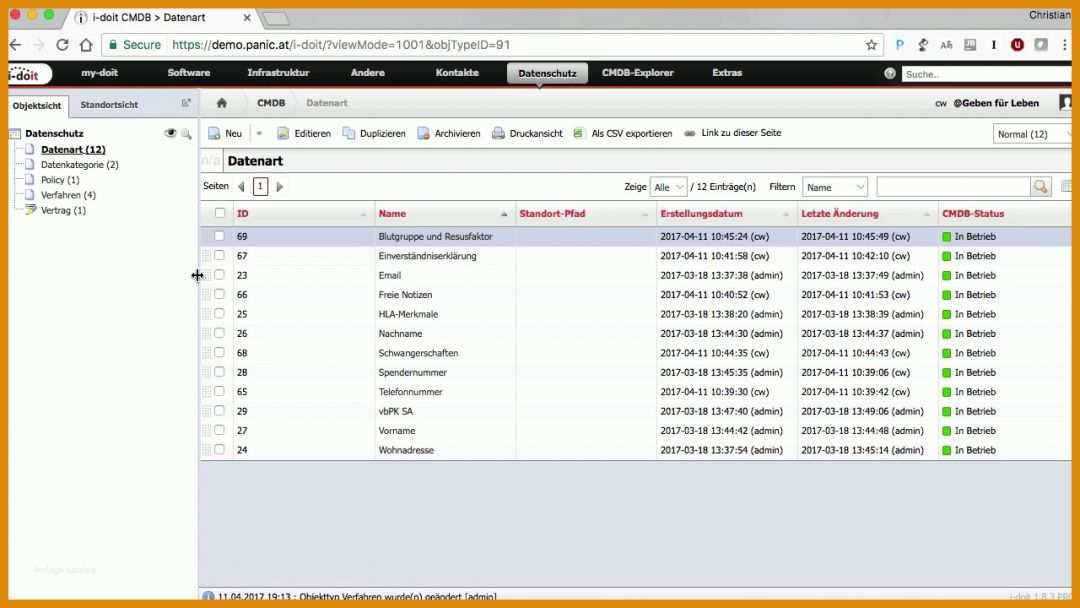Open the Infrastruktur menu
The width and height of the screenshot is (1080, 608).
point(278,73)
